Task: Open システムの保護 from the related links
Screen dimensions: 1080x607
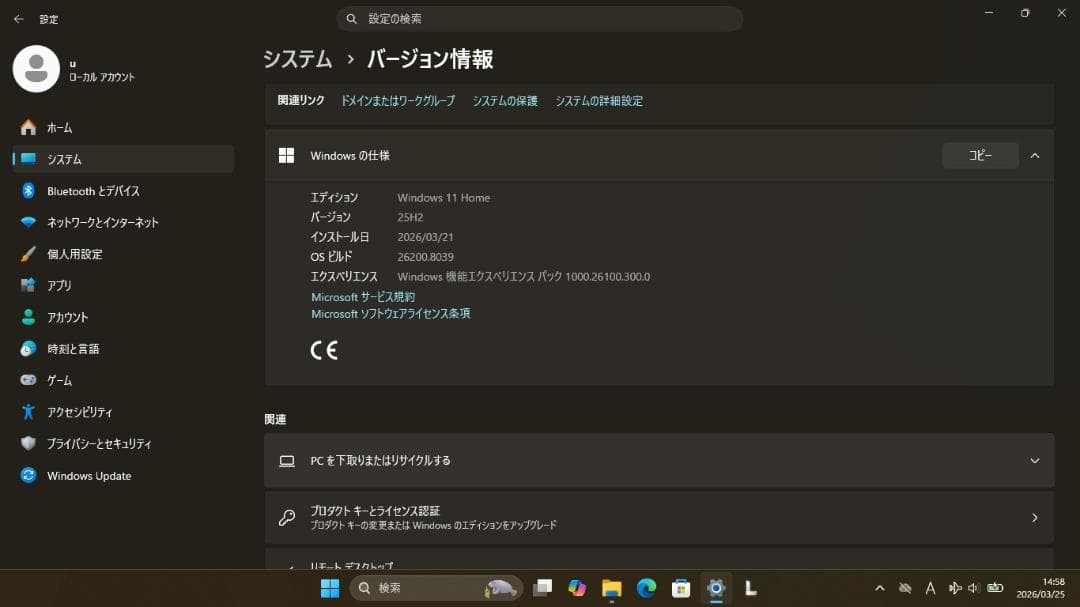Action: click(x=504, y=100)
